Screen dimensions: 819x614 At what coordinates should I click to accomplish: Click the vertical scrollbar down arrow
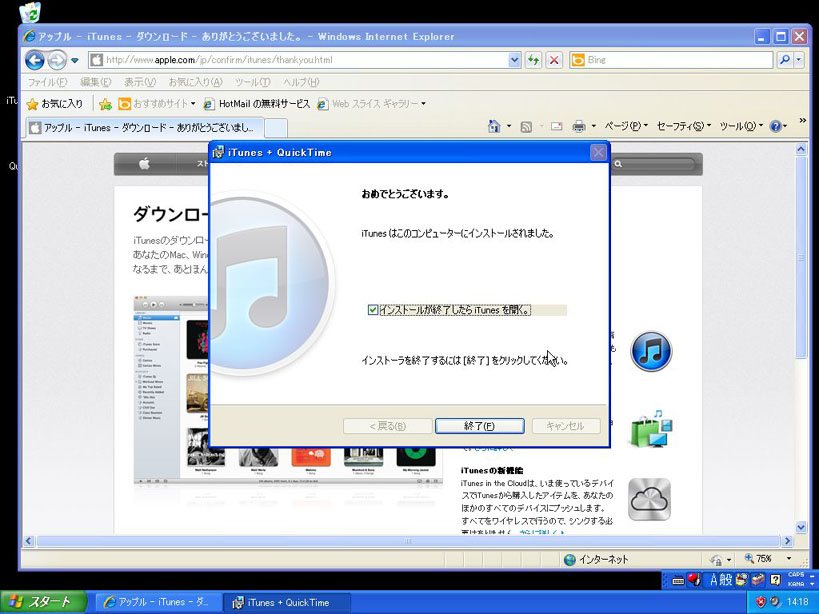[x=801, y=527]
